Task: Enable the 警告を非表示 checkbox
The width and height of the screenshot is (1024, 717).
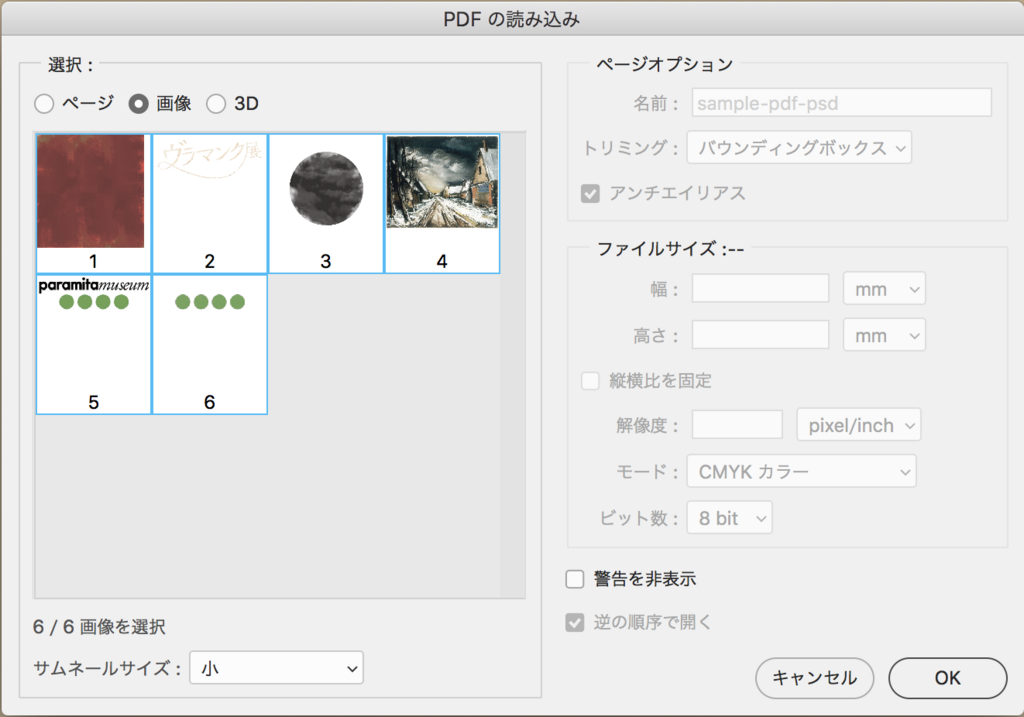Action: point(575,579)
